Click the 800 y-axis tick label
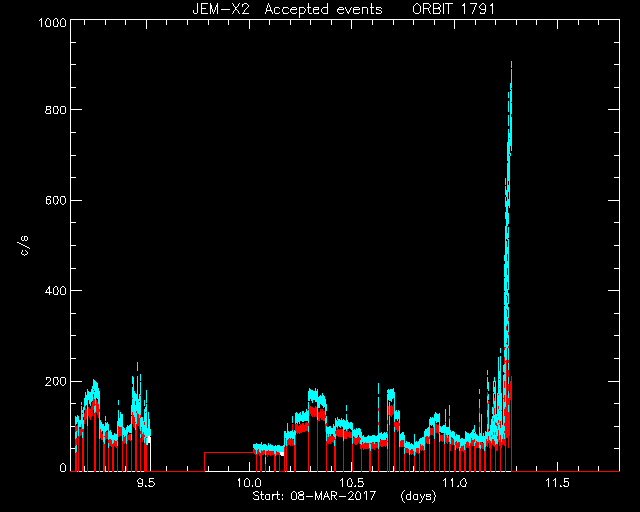This screenshot has width=640, height=512. click(56, 109)
